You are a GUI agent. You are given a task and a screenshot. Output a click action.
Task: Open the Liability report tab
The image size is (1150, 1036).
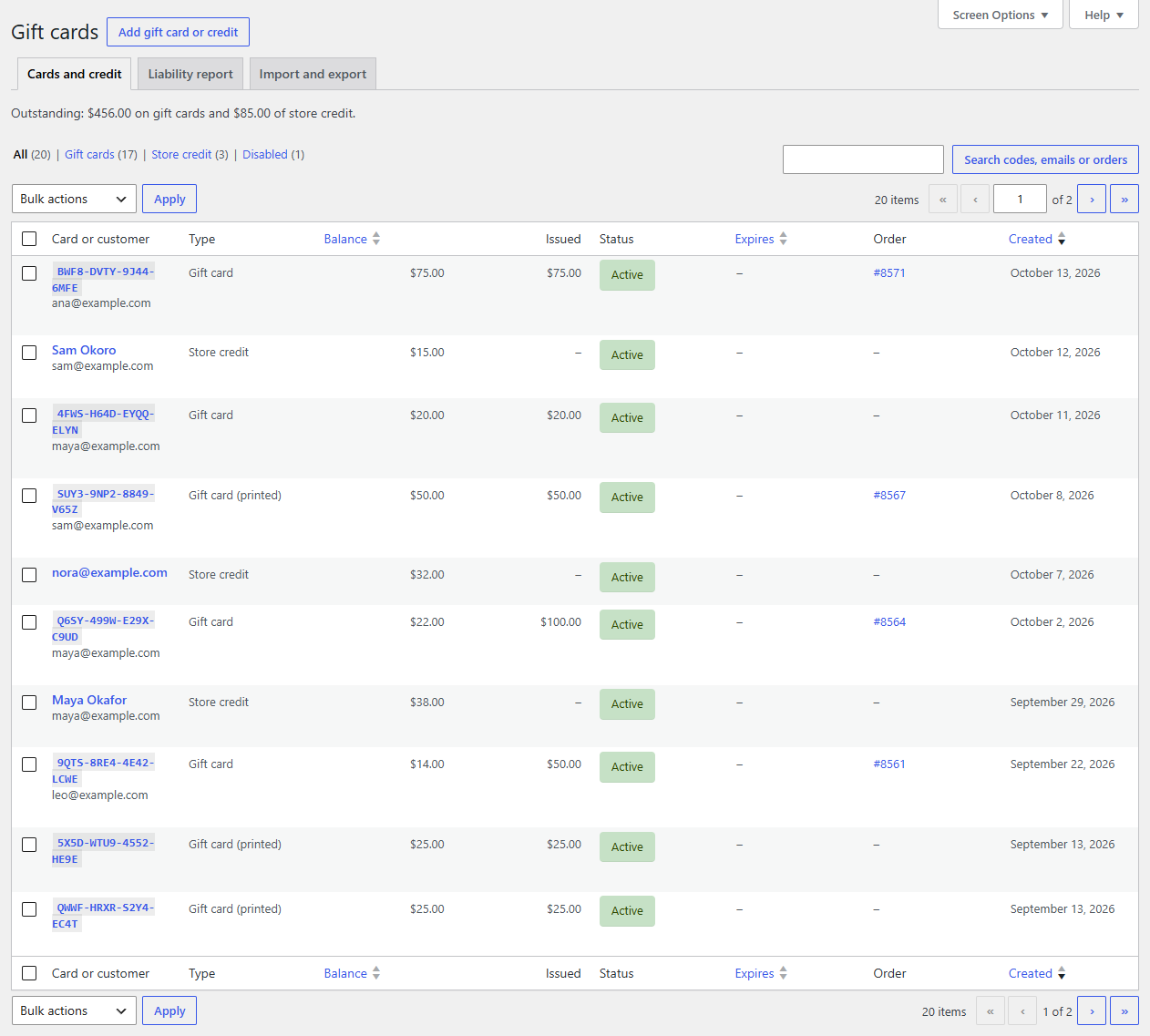(190, 74)
